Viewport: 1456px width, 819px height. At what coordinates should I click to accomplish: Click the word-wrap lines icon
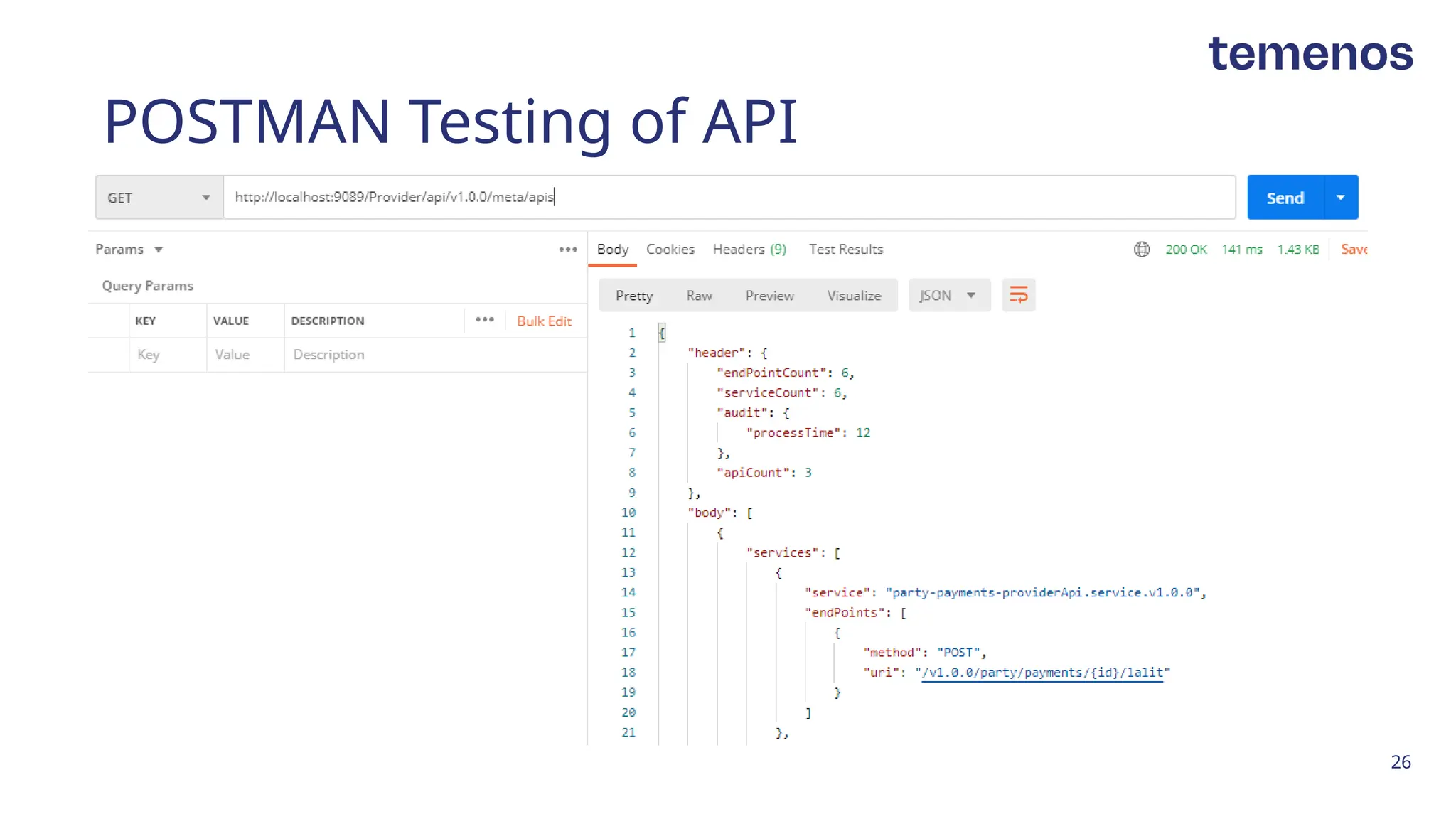click(1018, 295)
